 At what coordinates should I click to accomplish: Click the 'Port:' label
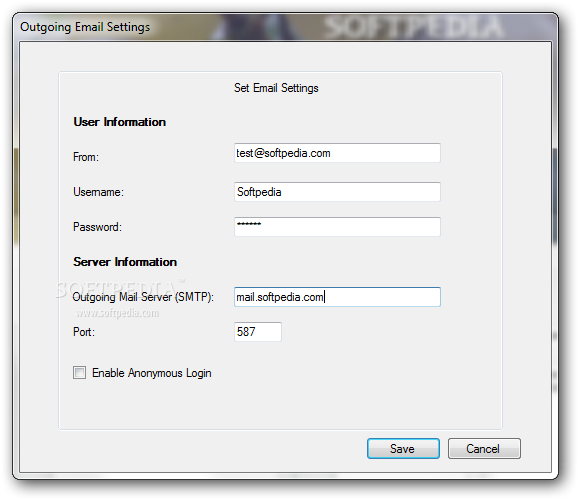pos(84,332)
